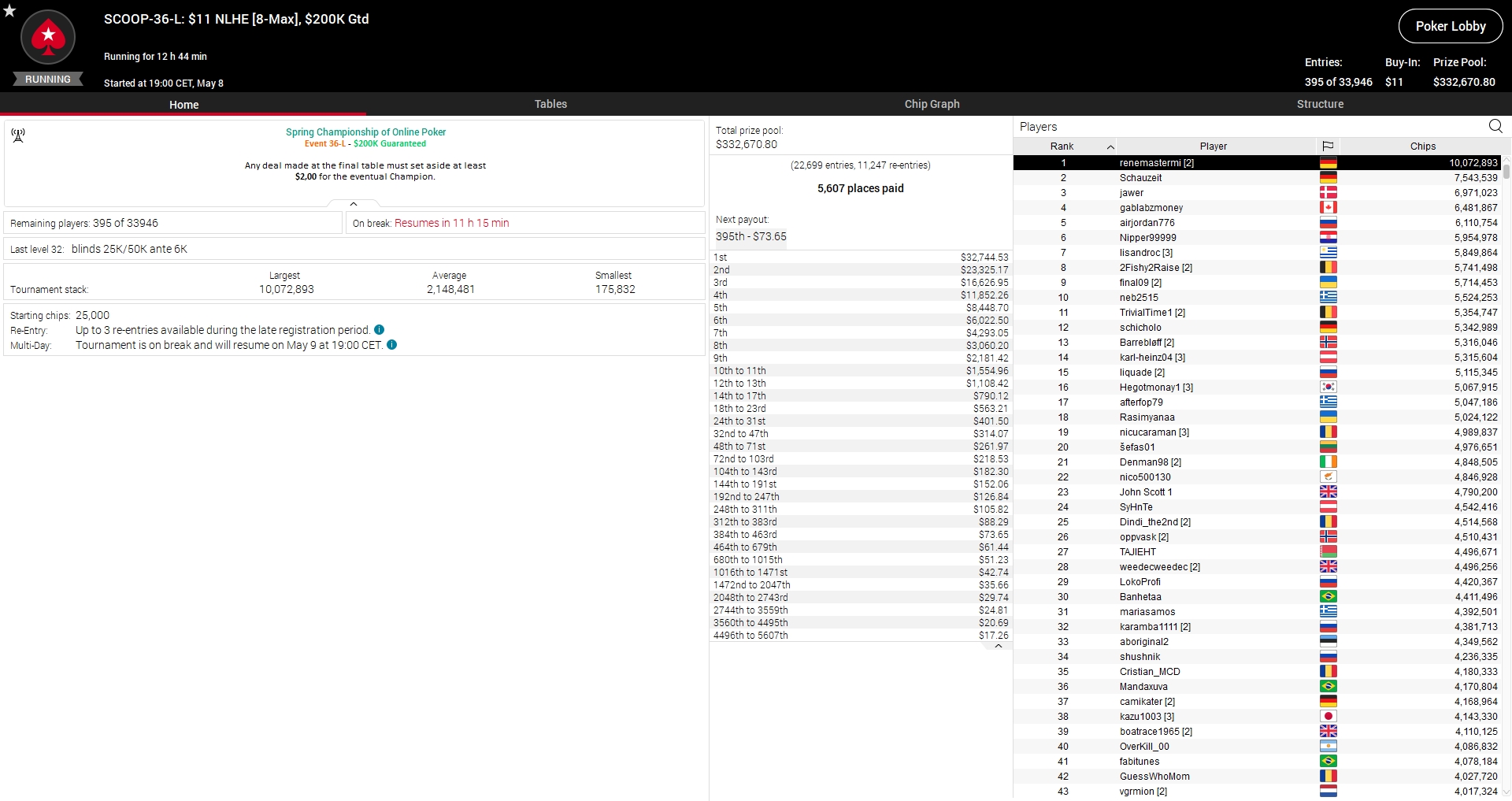Click the flag next to Nipper99999
The height and width of the screenshot is (801, 1512).
point(1328,238)
